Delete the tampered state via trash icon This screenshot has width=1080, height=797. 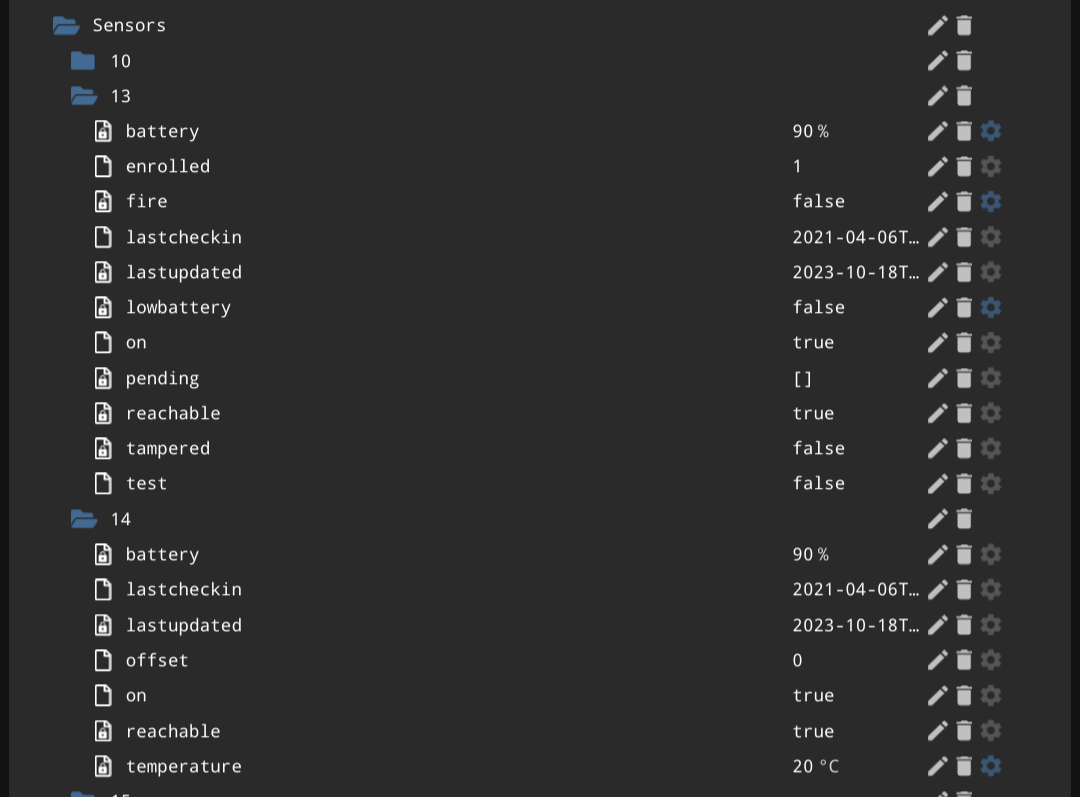[964, 448]
